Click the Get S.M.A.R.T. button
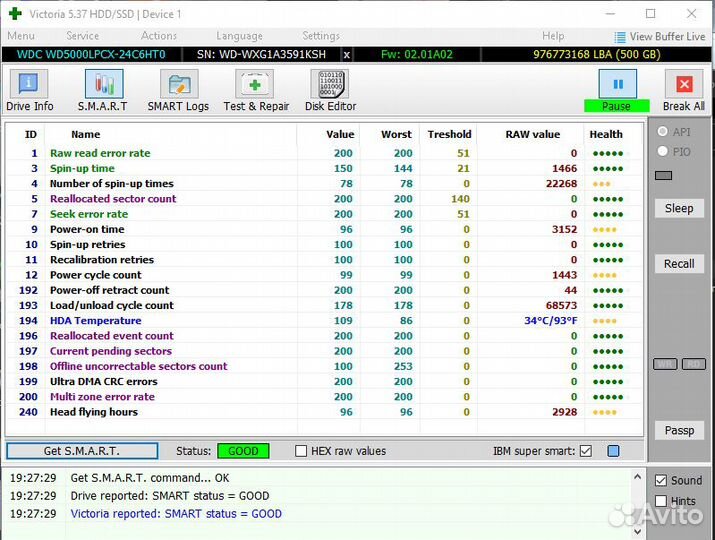The height and width of the screenshot is (540, 715). coord(82,451)
